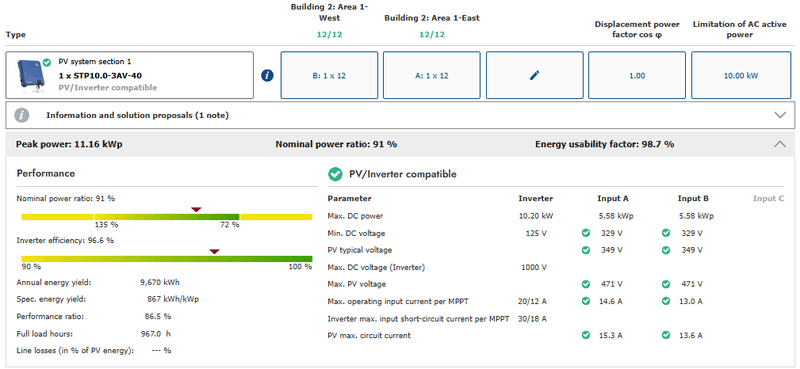Click the 1 x STP10.0-3AV-40 model name
This screenshot has width=800, height=369.
100,76
